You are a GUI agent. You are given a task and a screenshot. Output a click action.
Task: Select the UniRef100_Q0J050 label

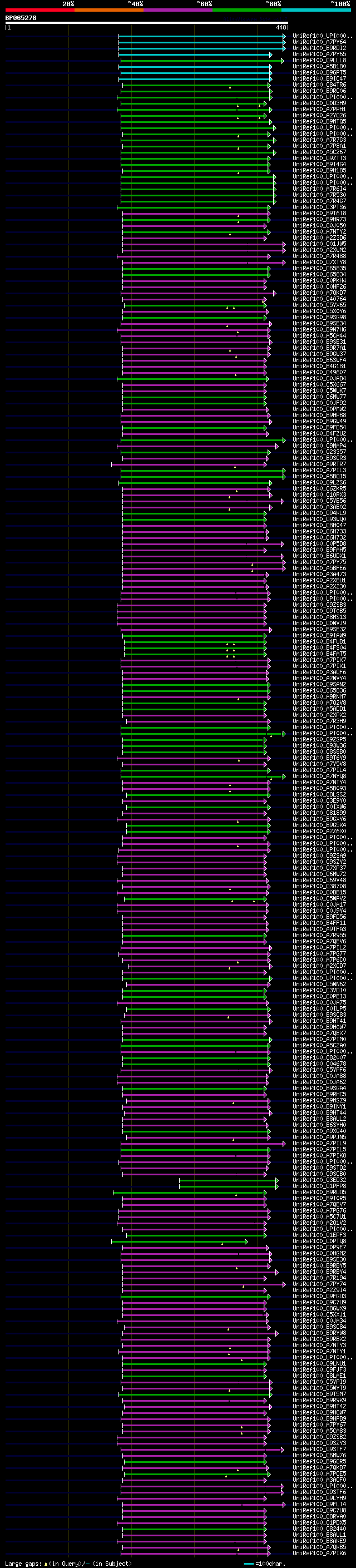[x=319, y=225]
